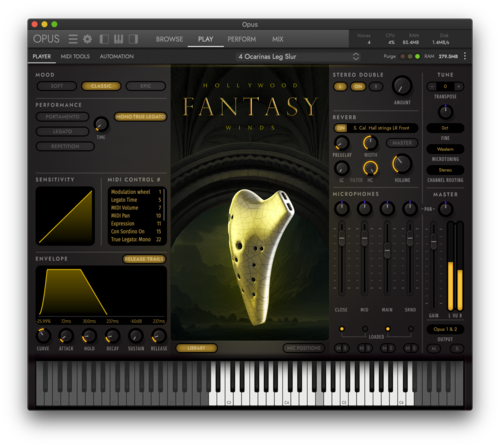This screenshot has height=447, width=500.
Task: Toggle the Mid microphone loaded indicator
Action: coord(365,329)
